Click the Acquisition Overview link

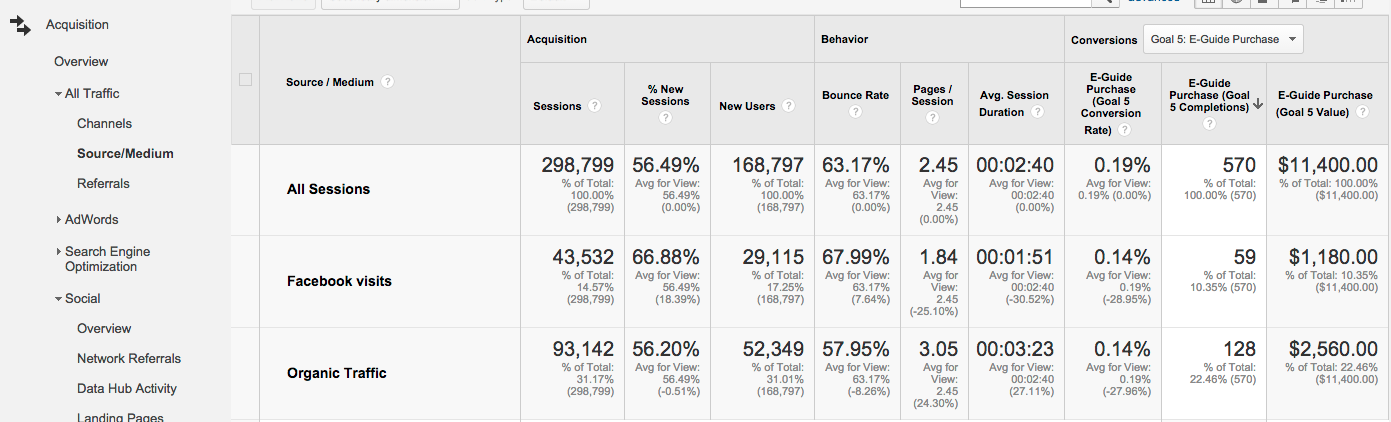pos(81,62)
